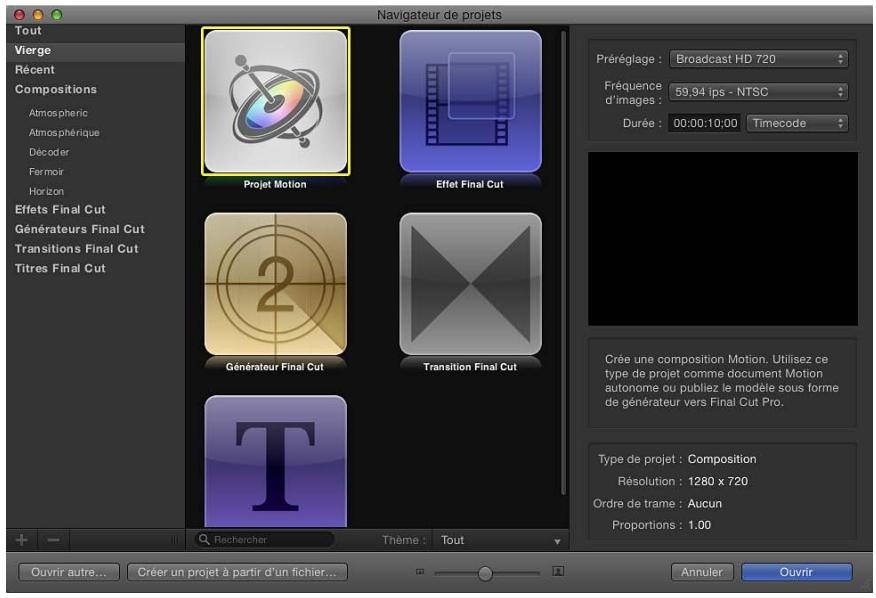Select the Fermoir composition theme

coord(46,172)
